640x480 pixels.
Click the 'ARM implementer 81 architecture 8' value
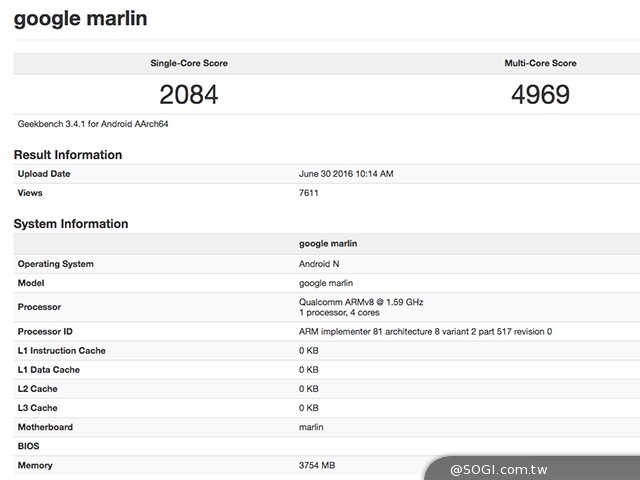[425, 332]
